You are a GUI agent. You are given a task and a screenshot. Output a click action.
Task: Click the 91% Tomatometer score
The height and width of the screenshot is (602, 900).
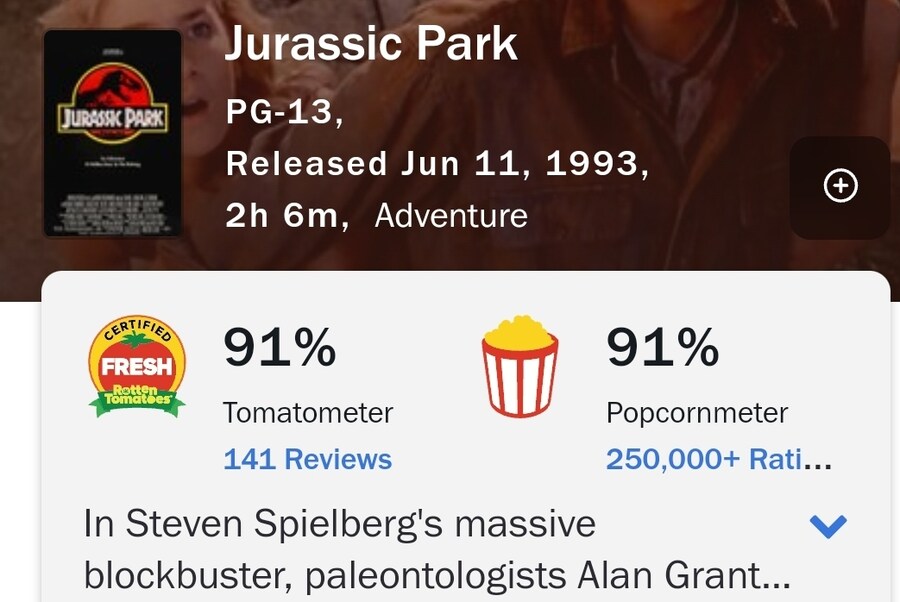pyautogui.click(x=280, y=347)
